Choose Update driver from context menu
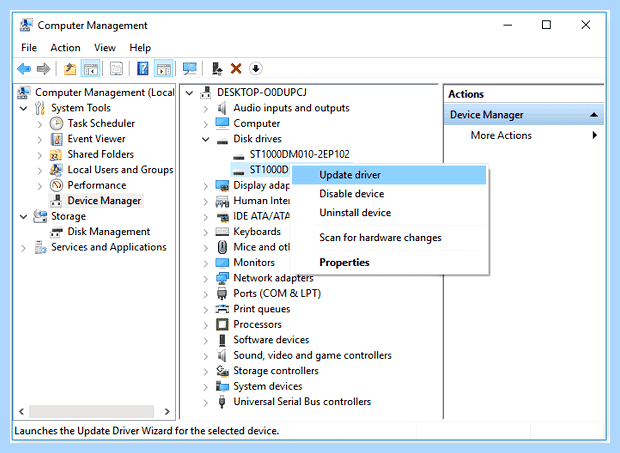 click(x=389, y=175)
